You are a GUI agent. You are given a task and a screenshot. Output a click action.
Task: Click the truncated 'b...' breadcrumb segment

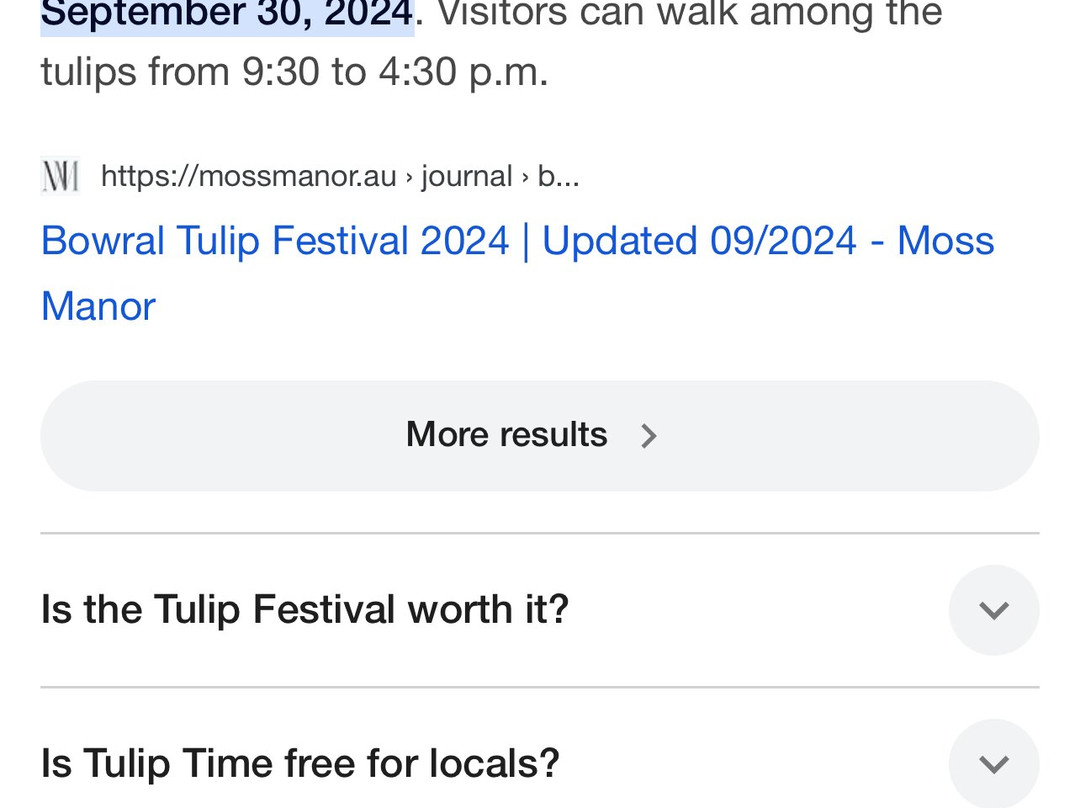point(558,176)
